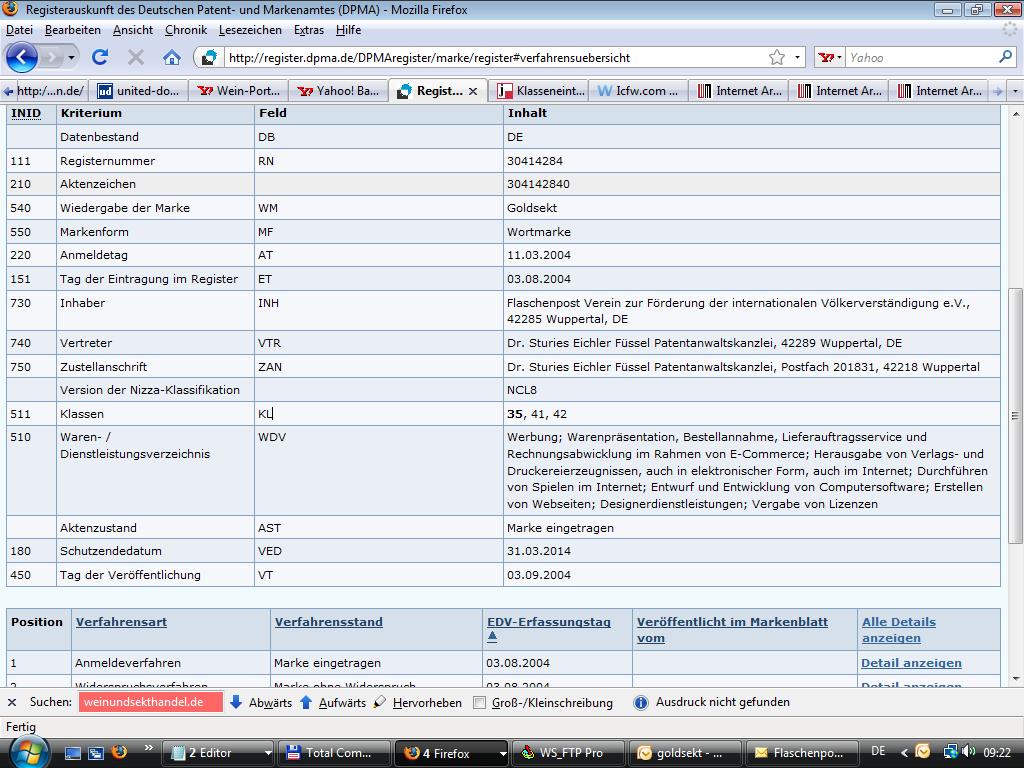The width and height of the screenshot is (1024, 768).
Task: Show hidden tray icons with the chevron
Action: (904, 753)
